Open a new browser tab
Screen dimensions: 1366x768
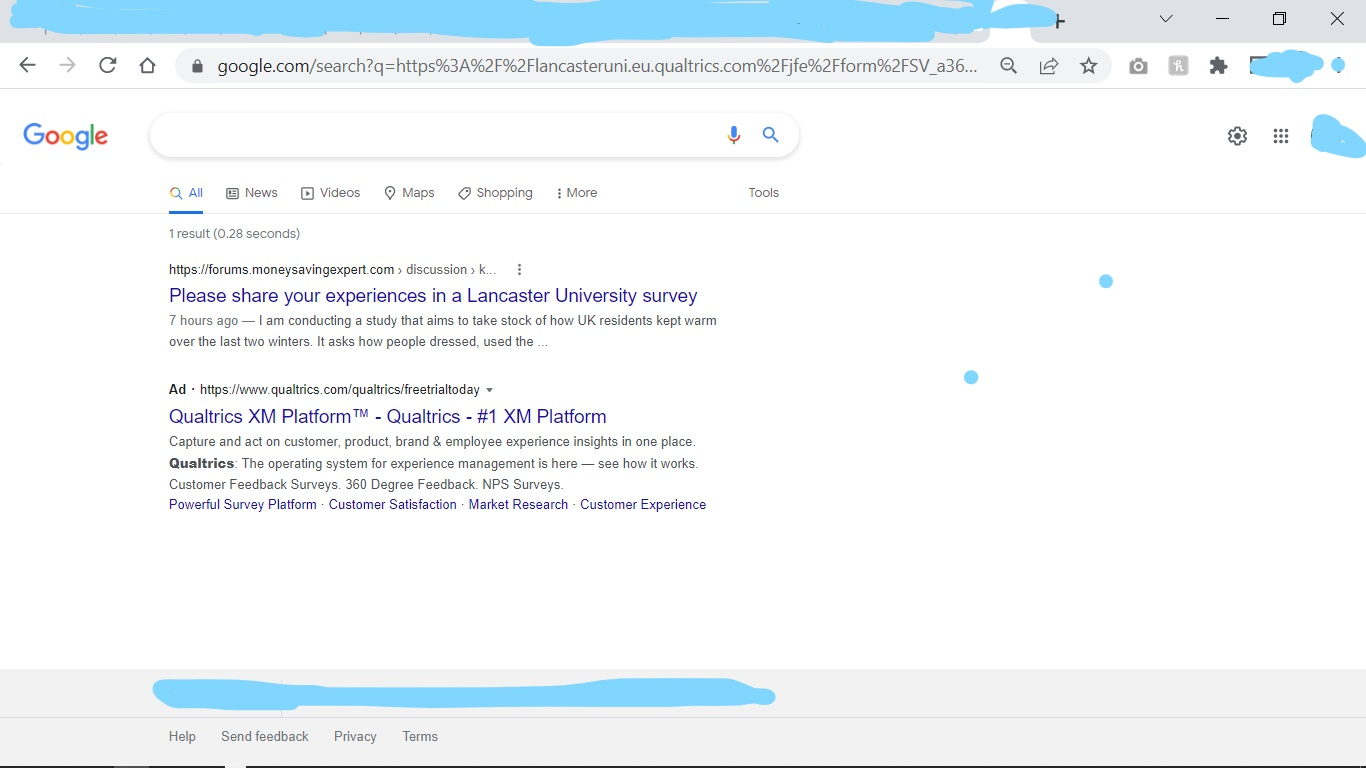(x=1060, y=21)
